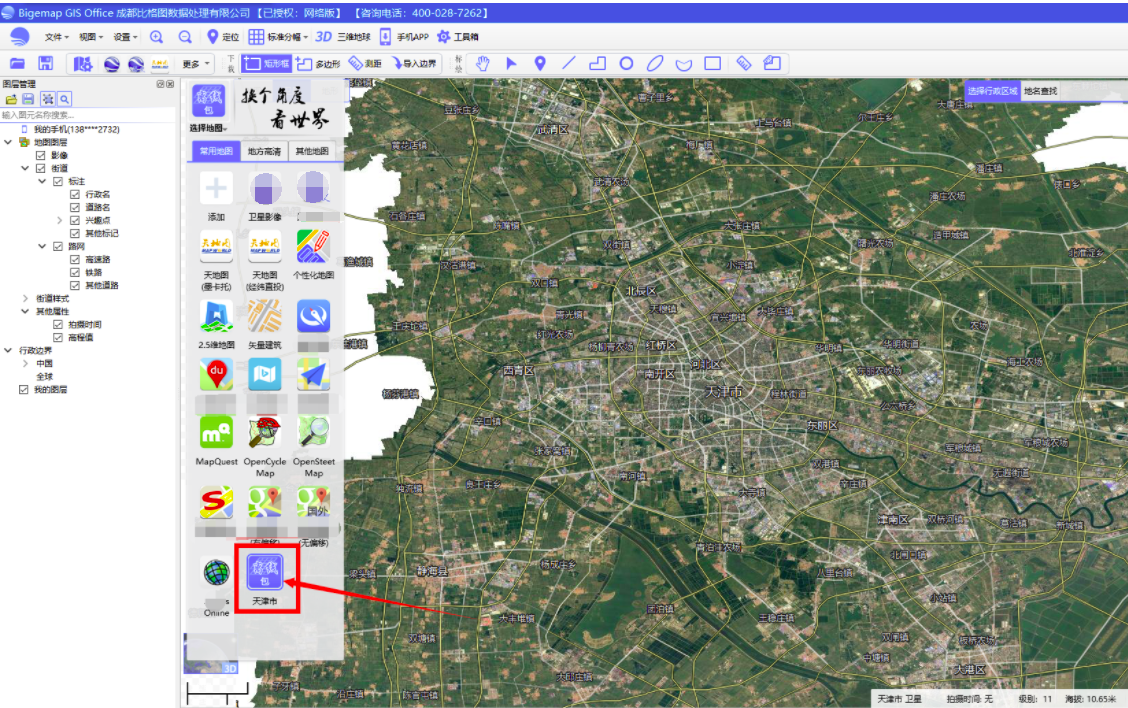Choose the 2.5维地图 map source
1128x708 pixels.
pyautogui.click(x=217, y=324)
